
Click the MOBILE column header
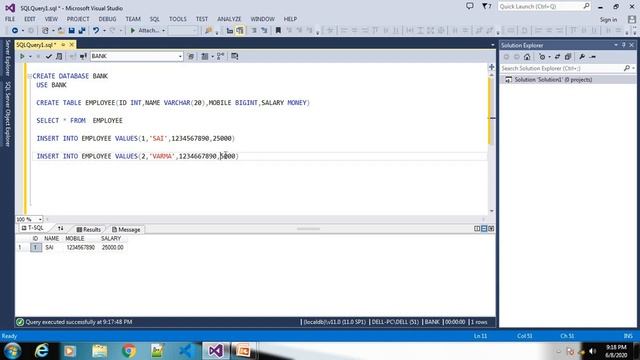coord(75,238)
